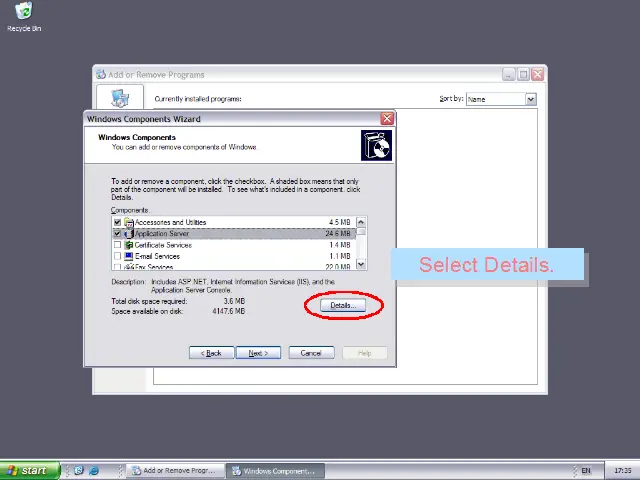Click the Details button

[x=343, y=305]
